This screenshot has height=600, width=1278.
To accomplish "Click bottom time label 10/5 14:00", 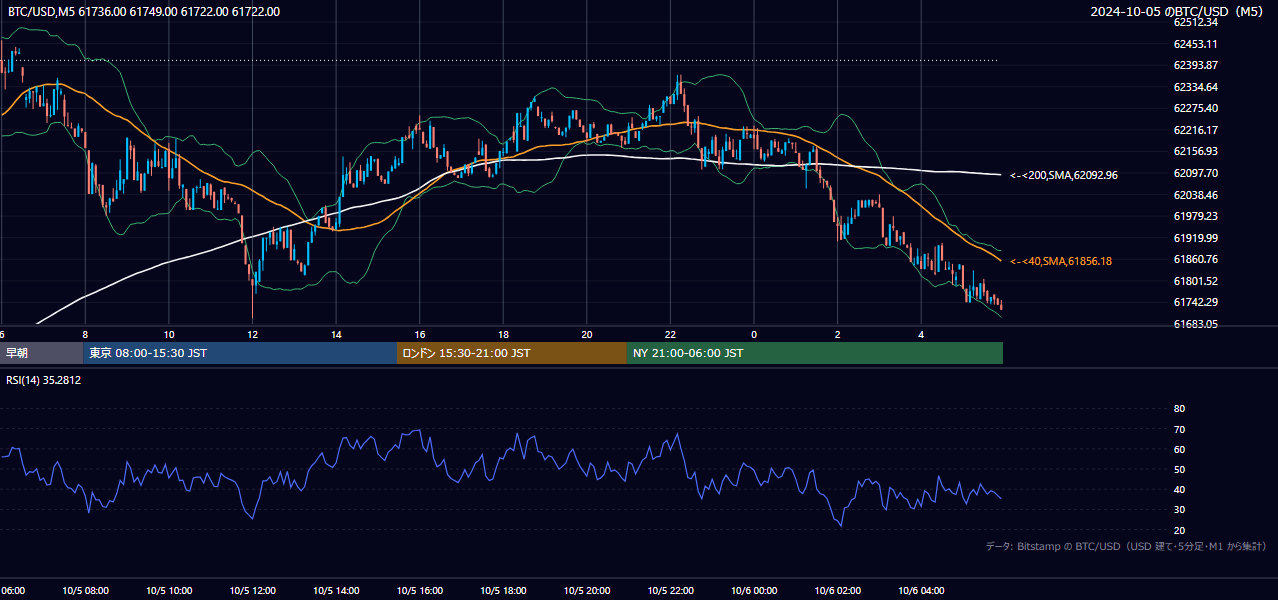I will pos(336,591).
